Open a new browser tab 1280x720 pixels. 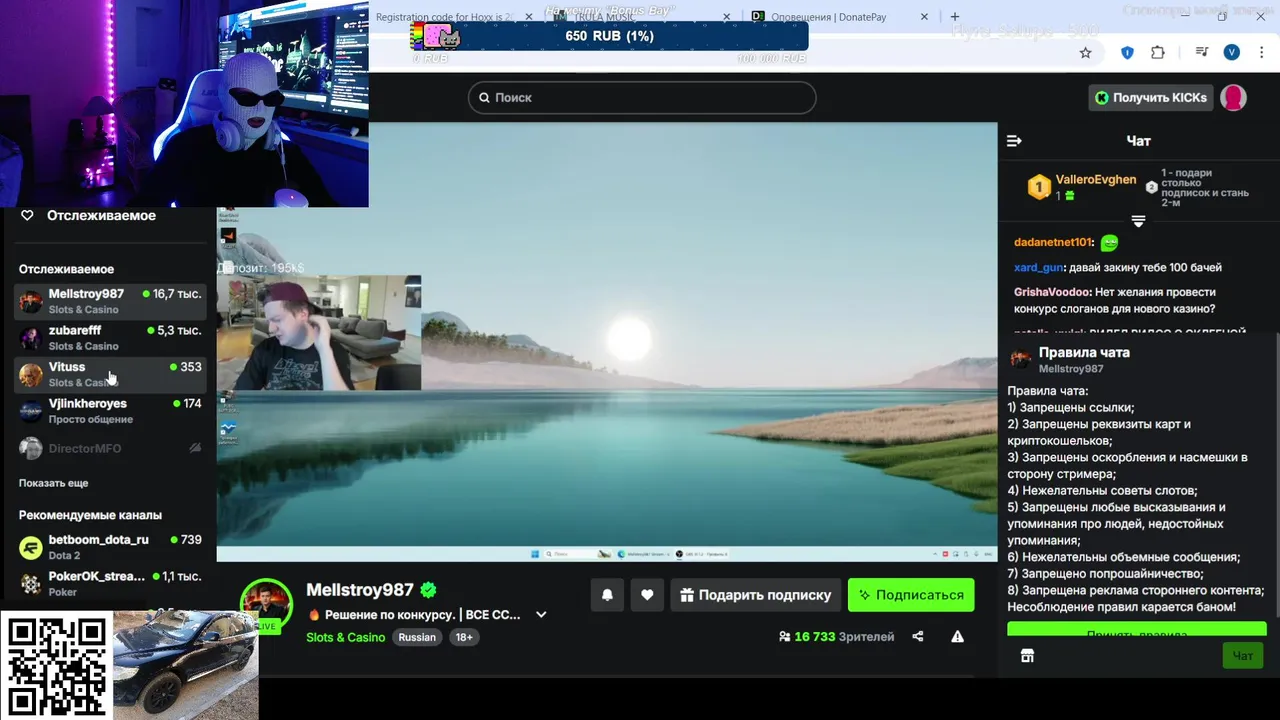point(954,17)
